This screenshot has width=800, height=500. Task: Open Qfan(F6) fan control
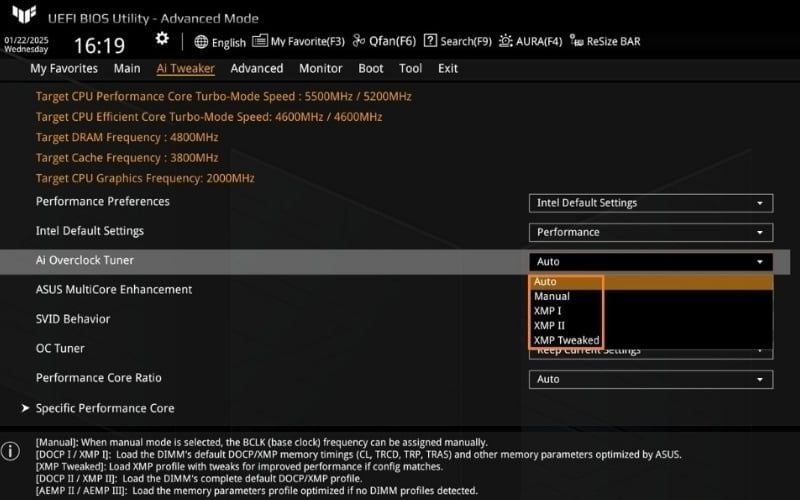[x=384, y=42]
